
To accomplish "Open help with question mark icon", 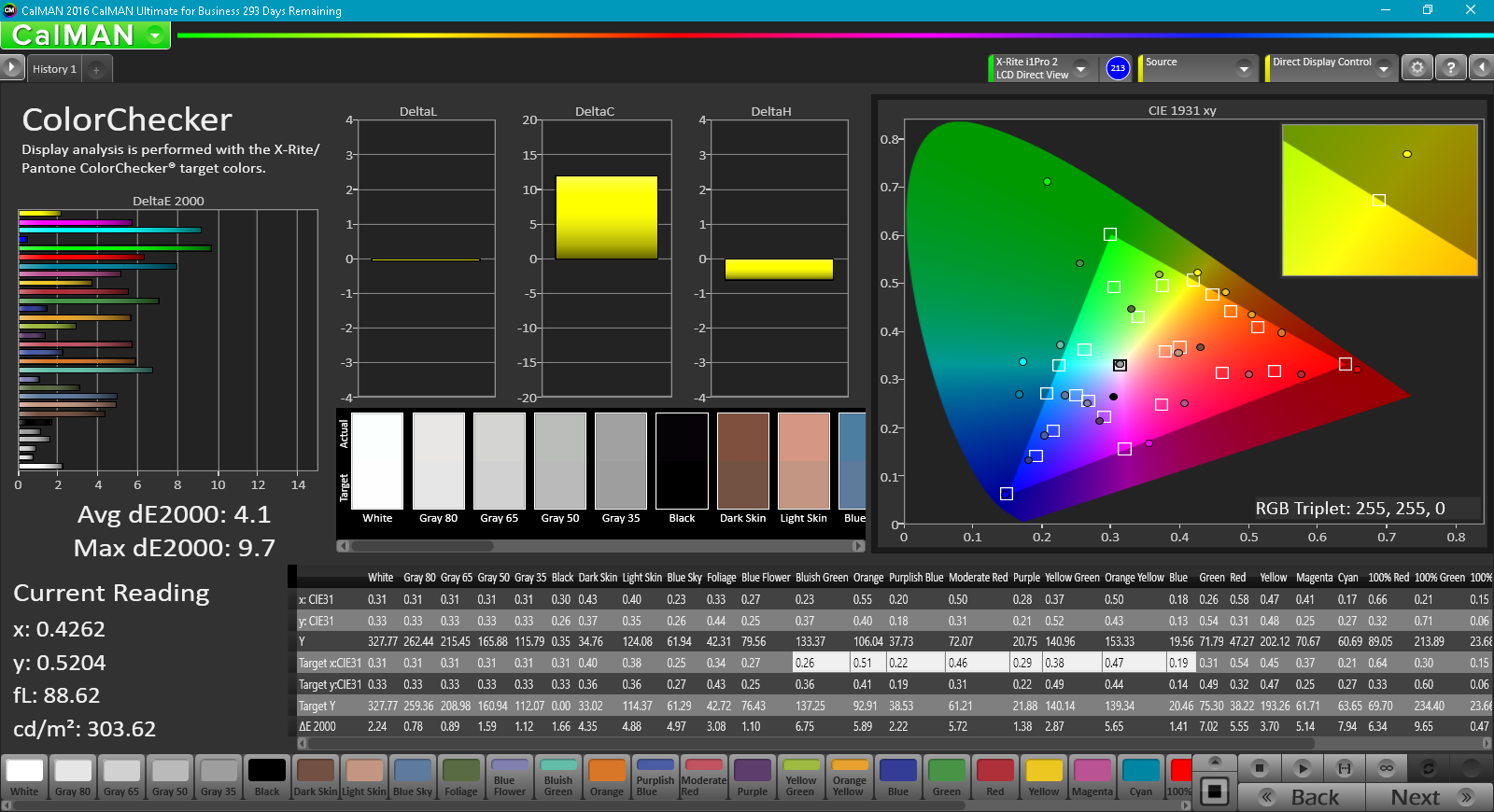I will pos(1450,68).
